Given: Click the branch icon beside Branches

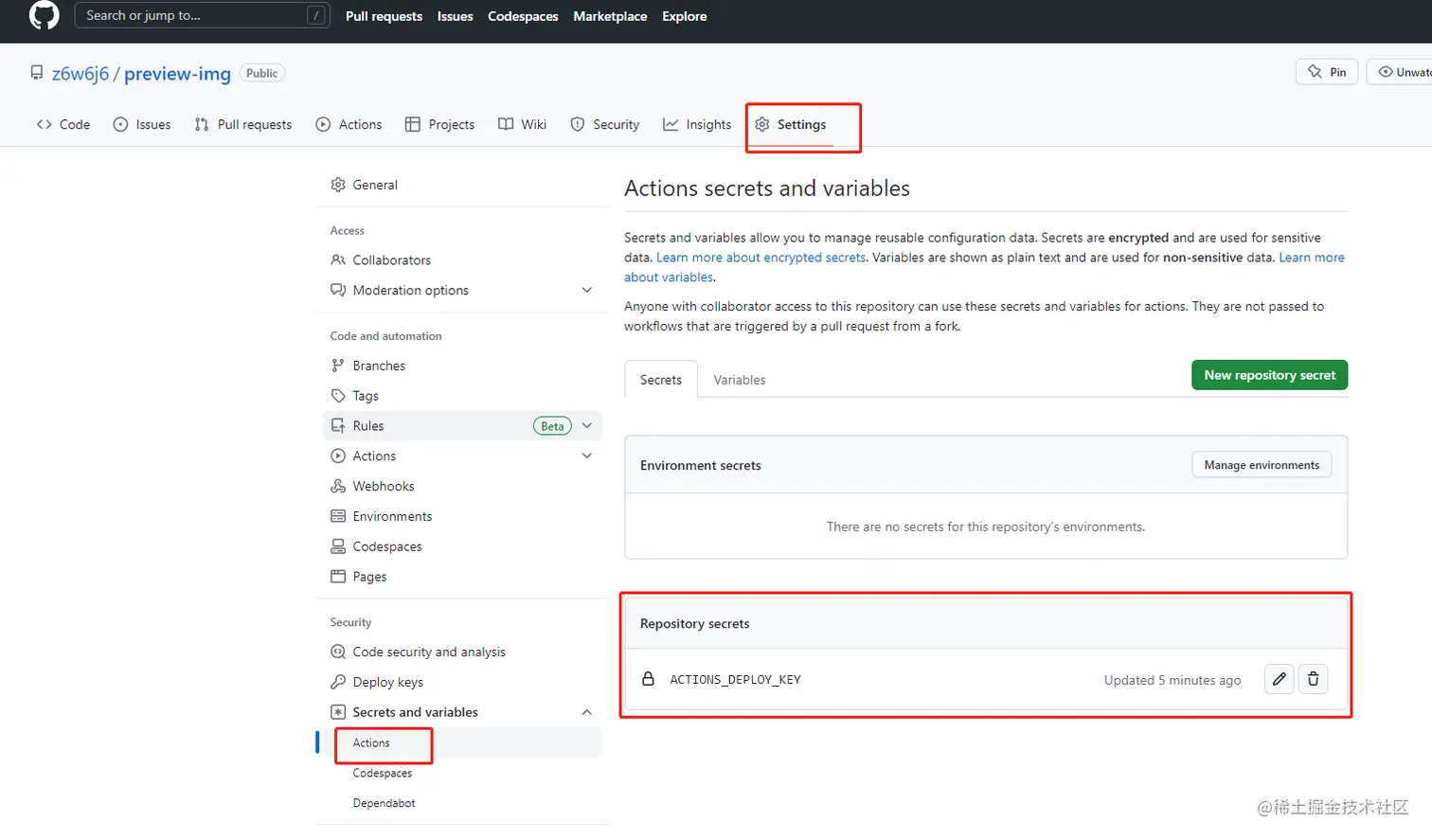Looking at the screenshot, I should (338, 366).
